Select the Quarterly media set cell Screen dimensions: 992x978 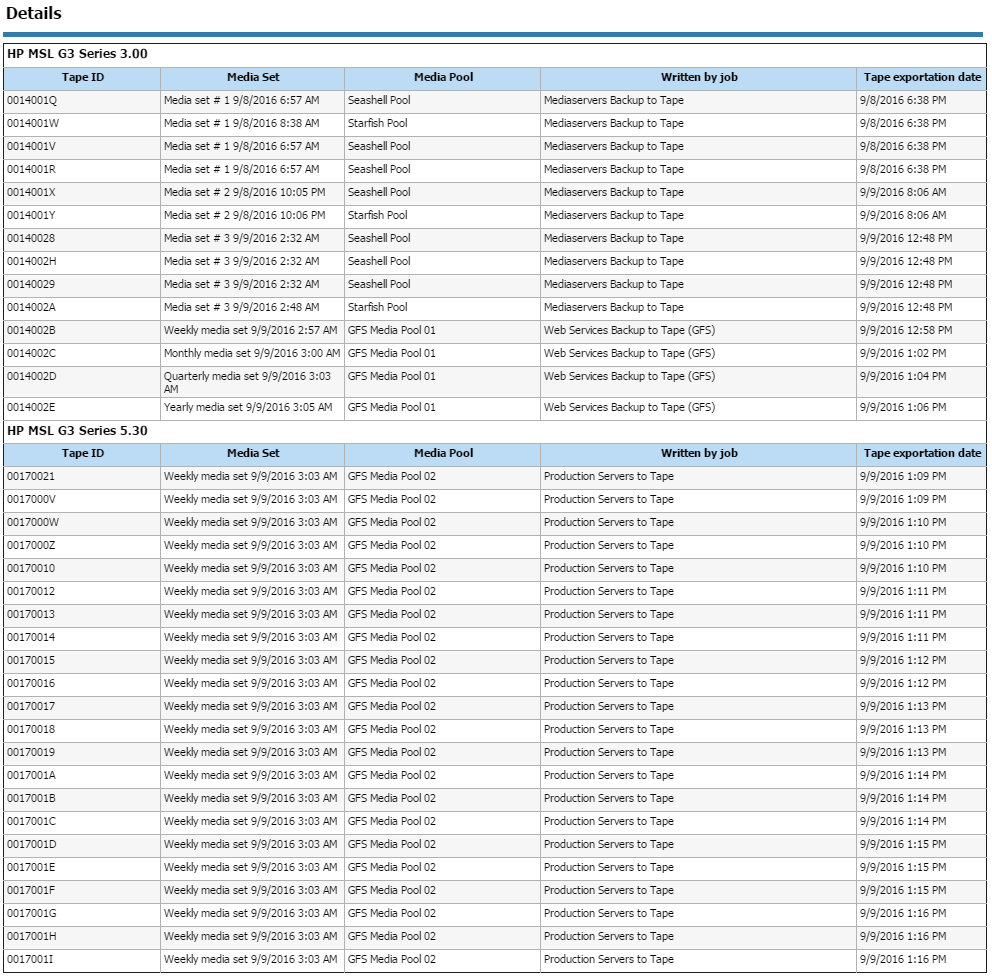252,382
